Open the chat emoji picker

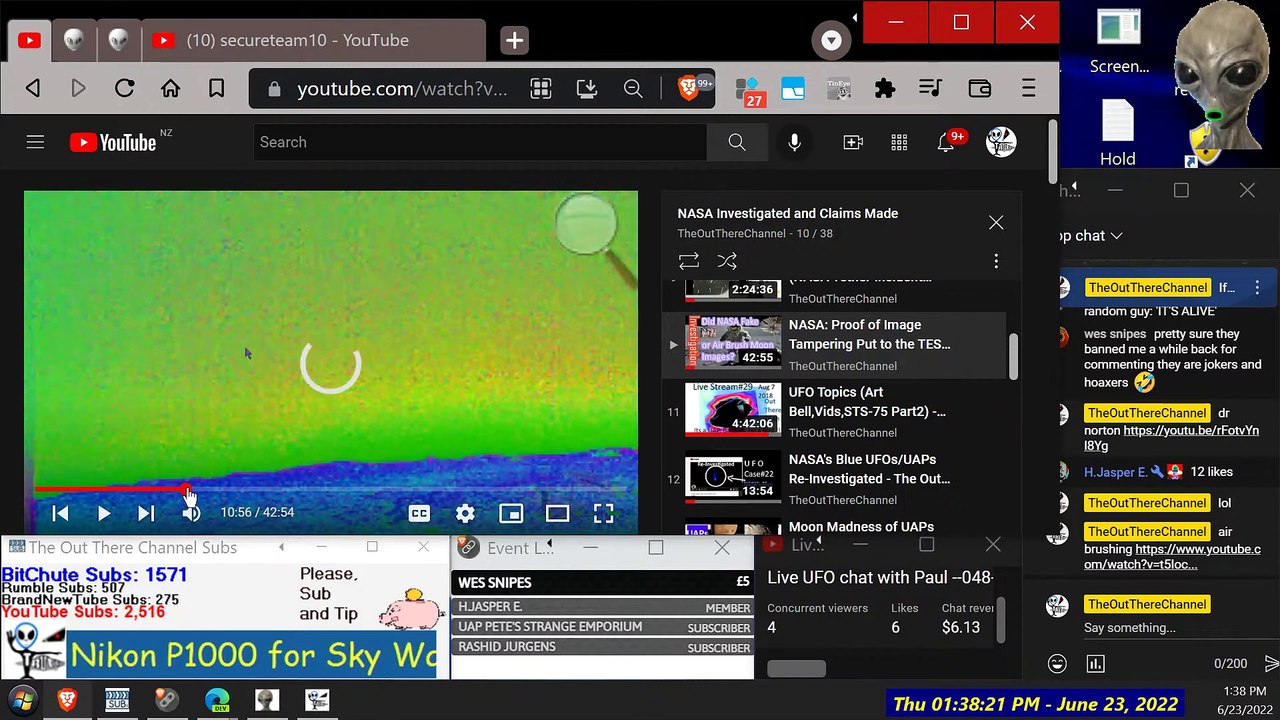(1057, 664)
